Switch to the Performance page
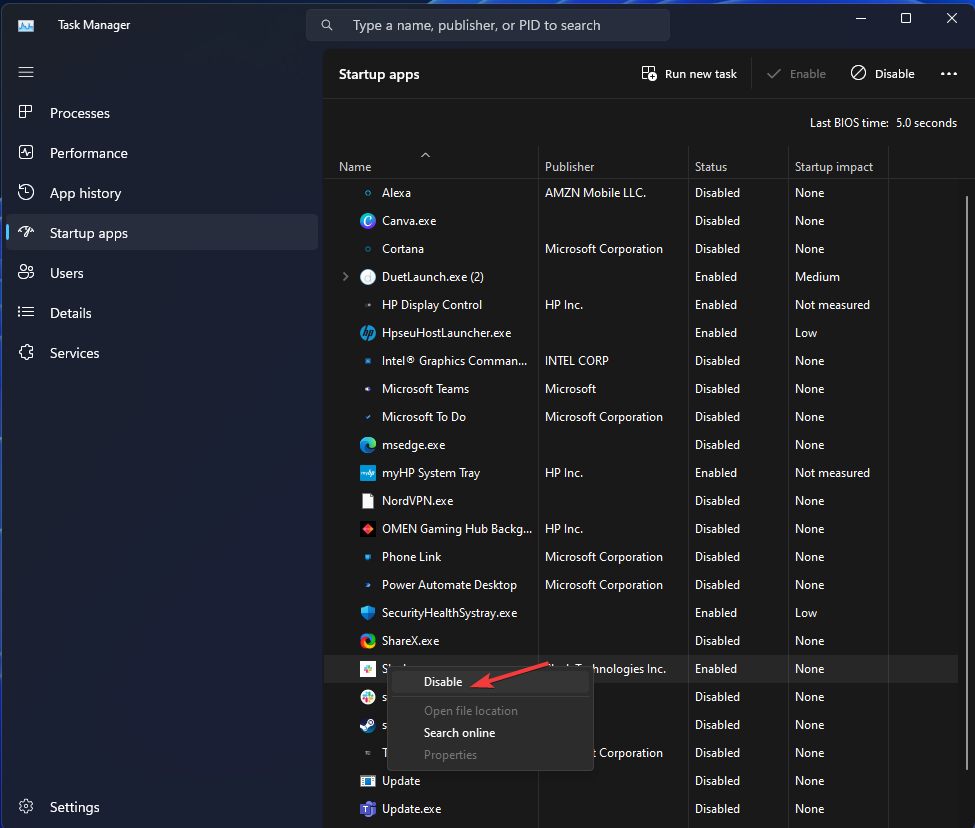Image resolution: width=975 pixels, height=828 pixels. click(162, 153)
